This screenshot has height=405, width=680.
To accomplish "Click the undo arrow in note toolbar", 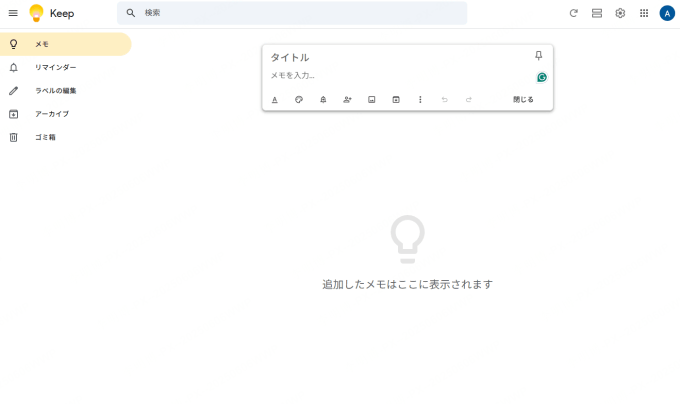I will tap(445, 100).
